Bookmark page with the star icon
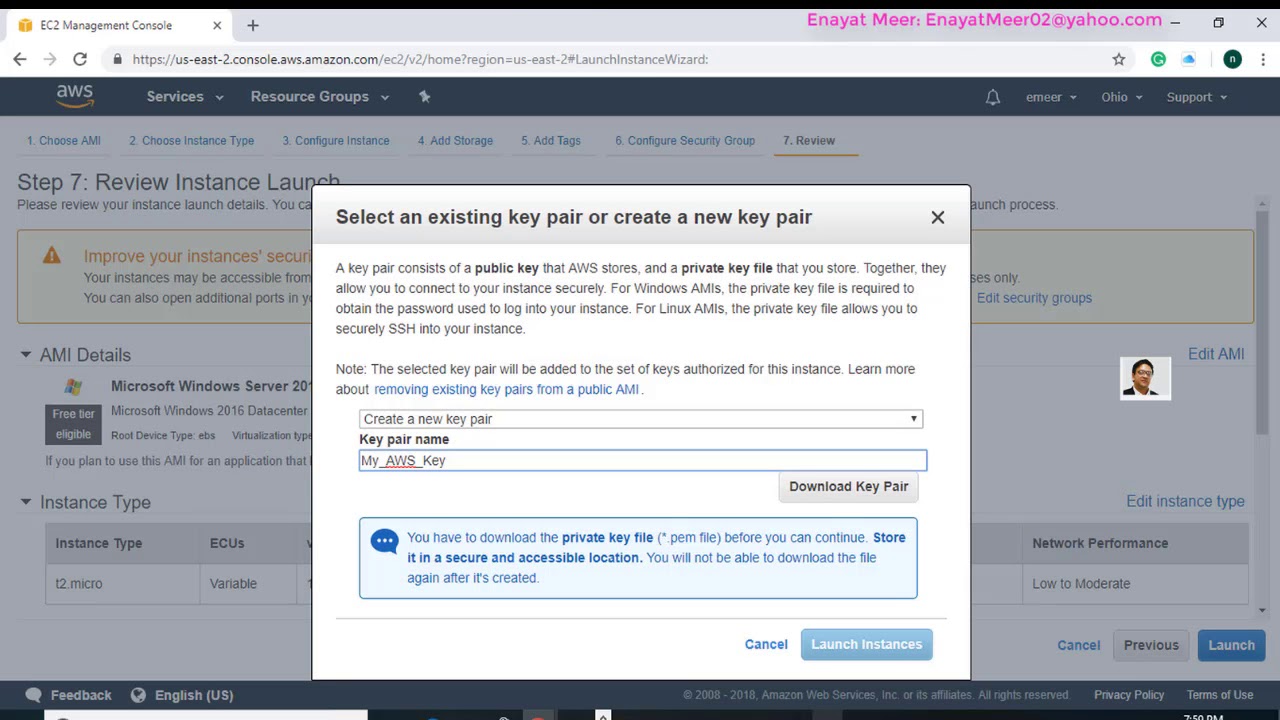 click(1119, 59)
